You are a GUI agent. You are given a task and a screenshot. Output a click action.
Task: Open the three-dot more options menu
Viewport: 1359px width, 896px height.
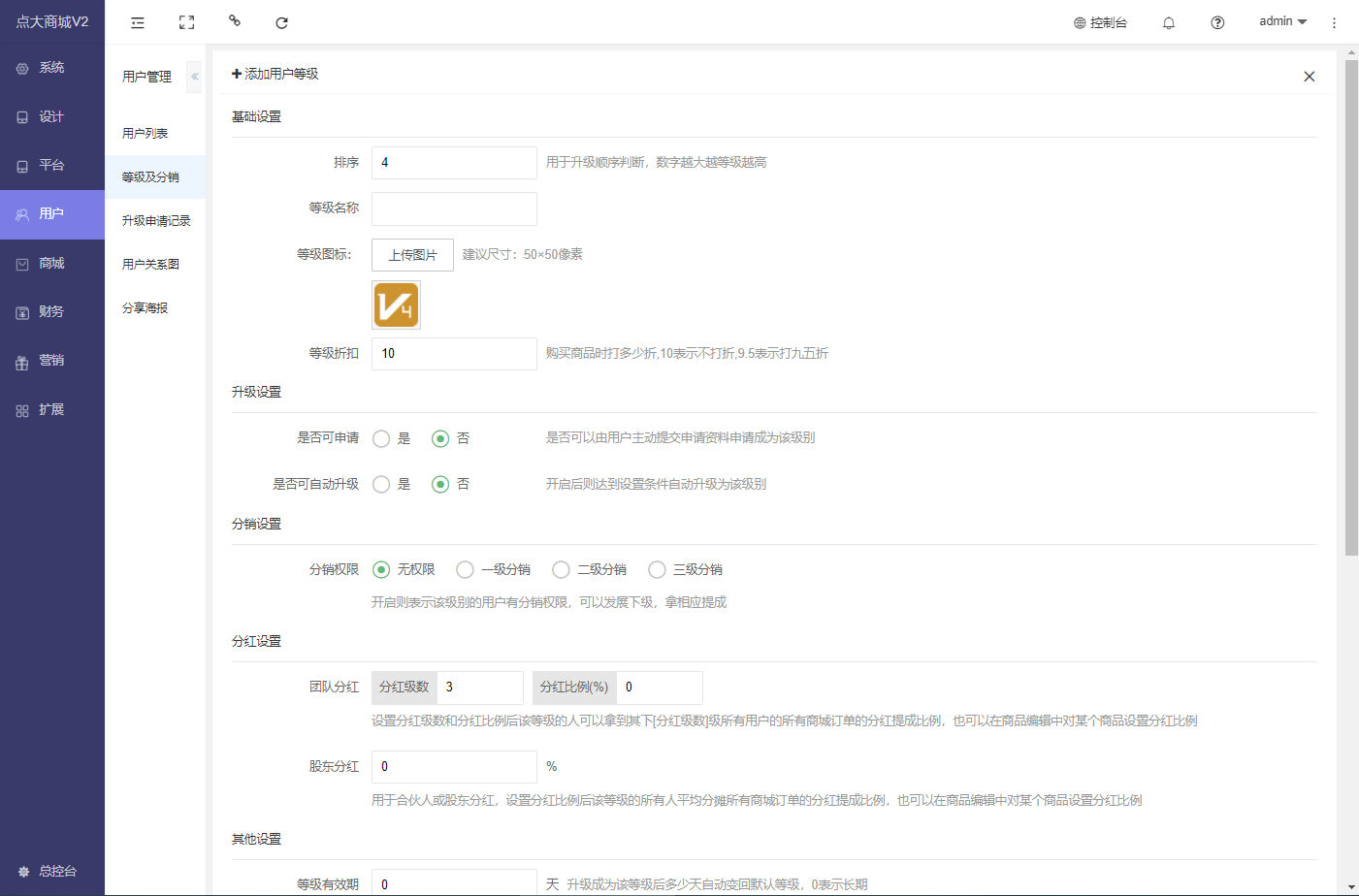coord(1334,22)
